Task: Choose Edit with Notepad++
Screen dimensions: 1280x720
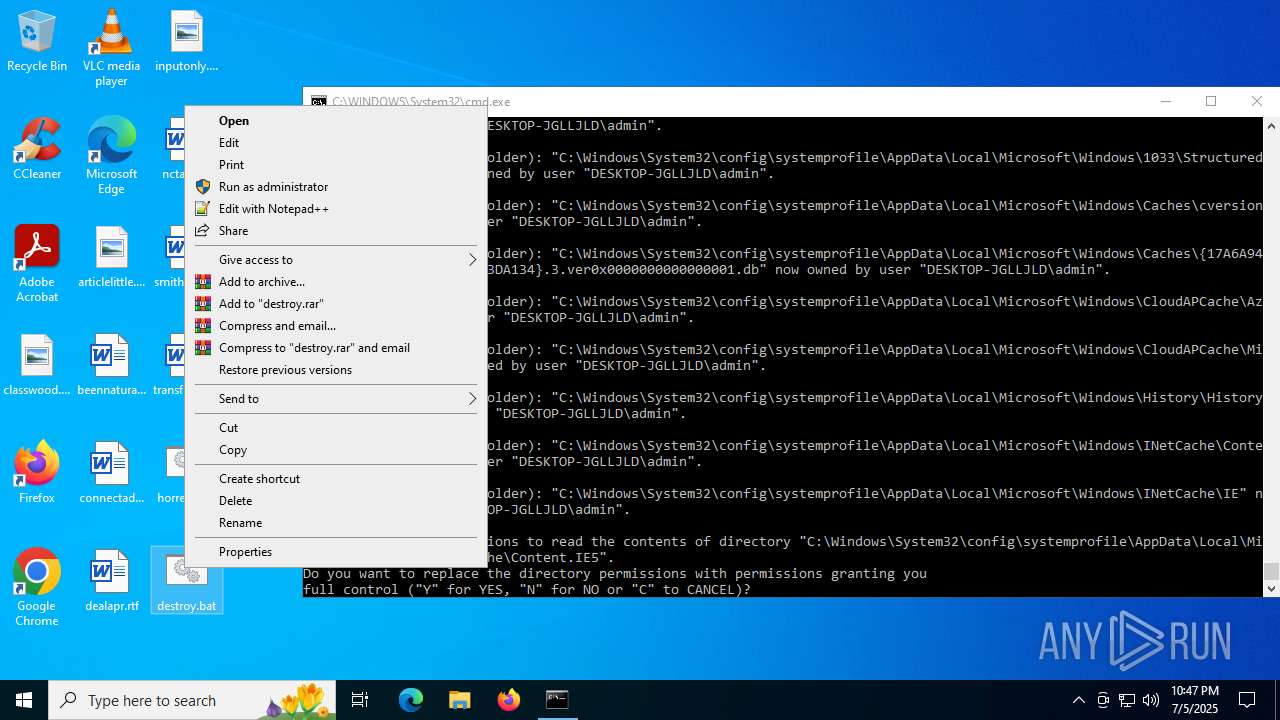Action: tap(336, 209)
